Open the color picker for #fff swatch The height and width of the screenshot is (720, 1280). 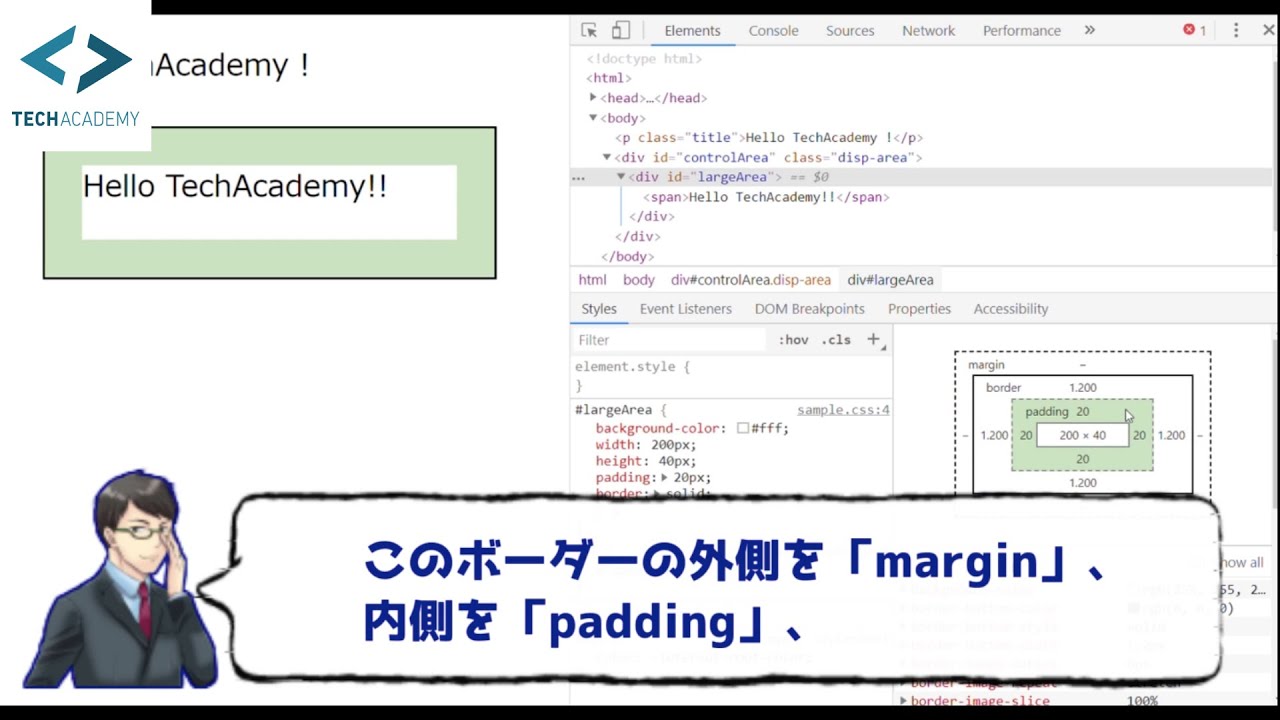click(x=743, y=428)
